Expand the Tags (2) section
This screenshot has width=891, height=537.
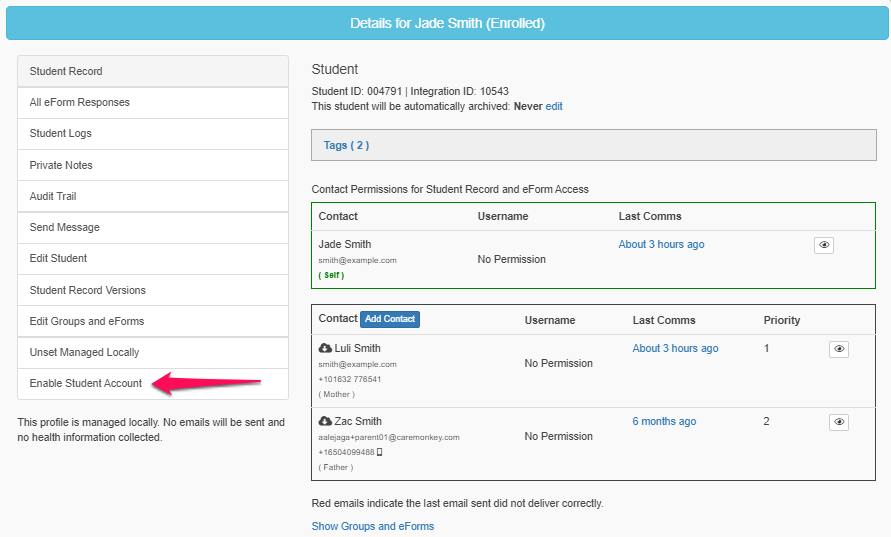[x=346, y=145]
